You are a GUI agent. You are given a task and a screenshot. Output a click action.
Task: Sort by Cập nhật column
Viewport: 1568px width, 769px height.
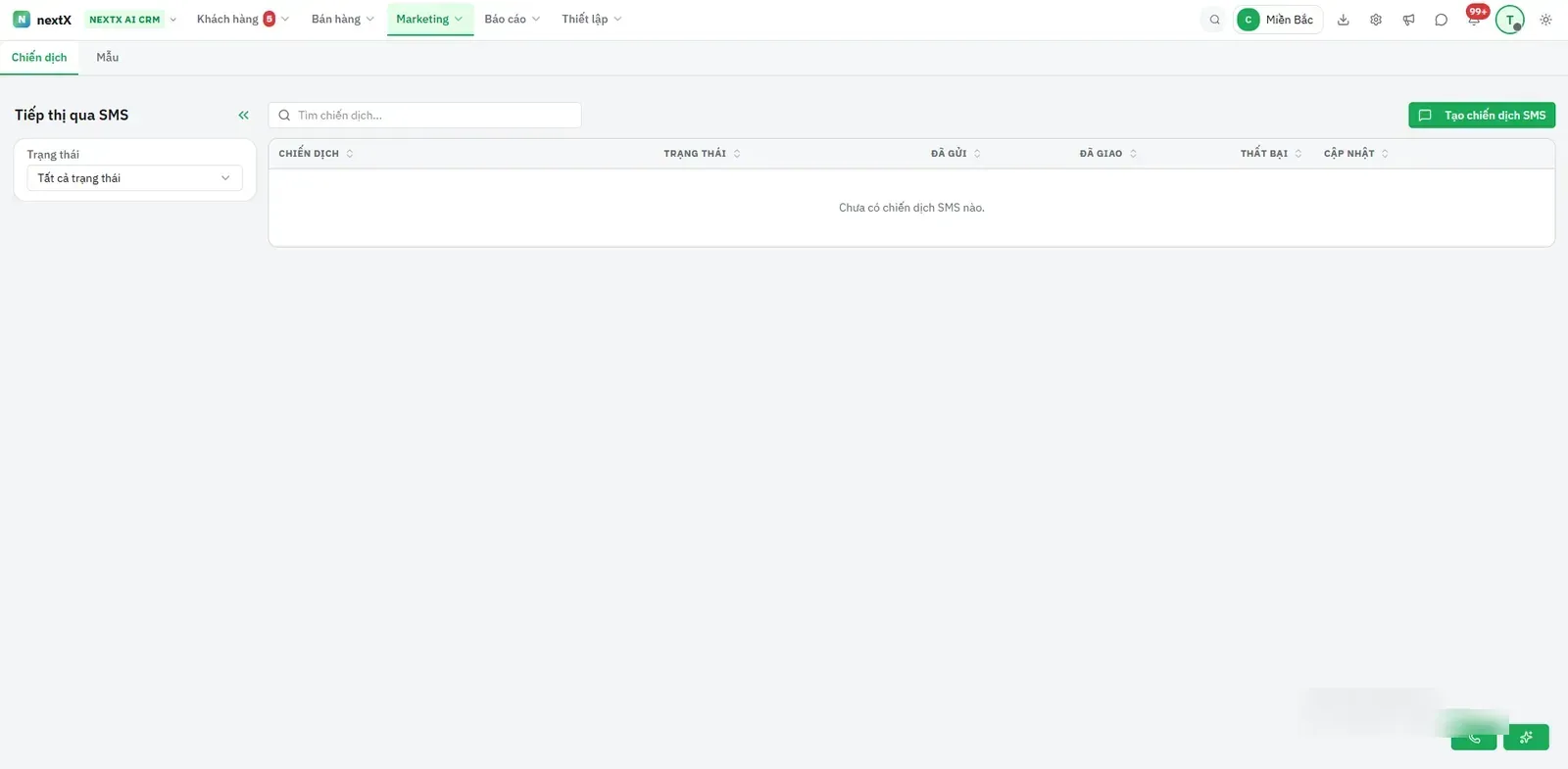[1356, 154]
